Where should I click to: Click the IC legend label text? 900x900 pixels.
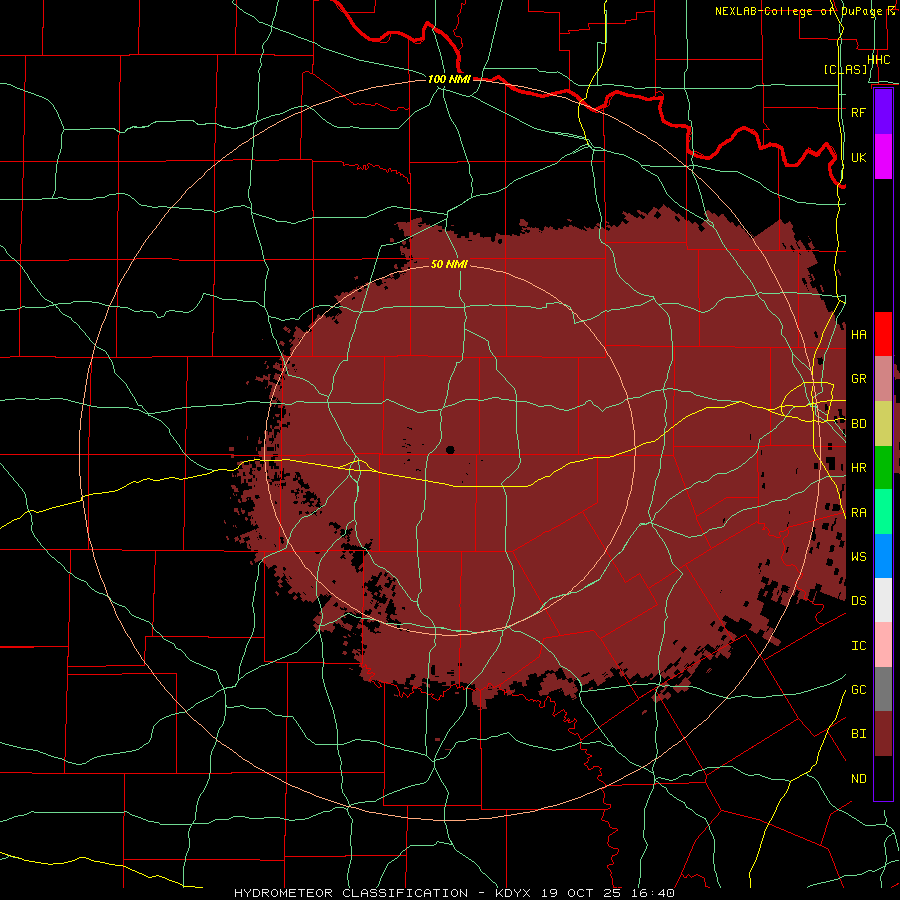[x=859, y=646]
